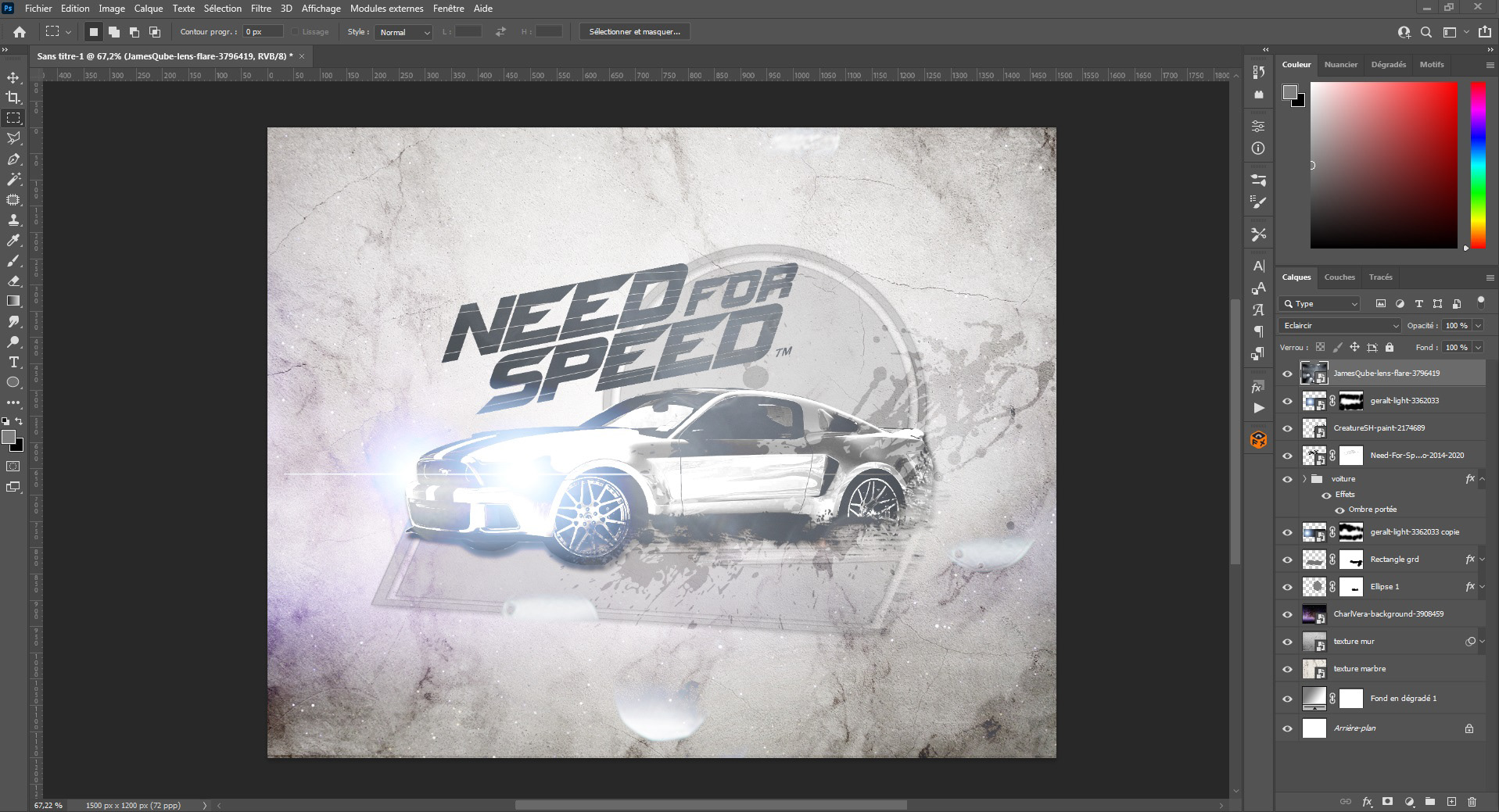Select the Clone Stamp tool
1499x812 pixels.
tap(13, 220)
